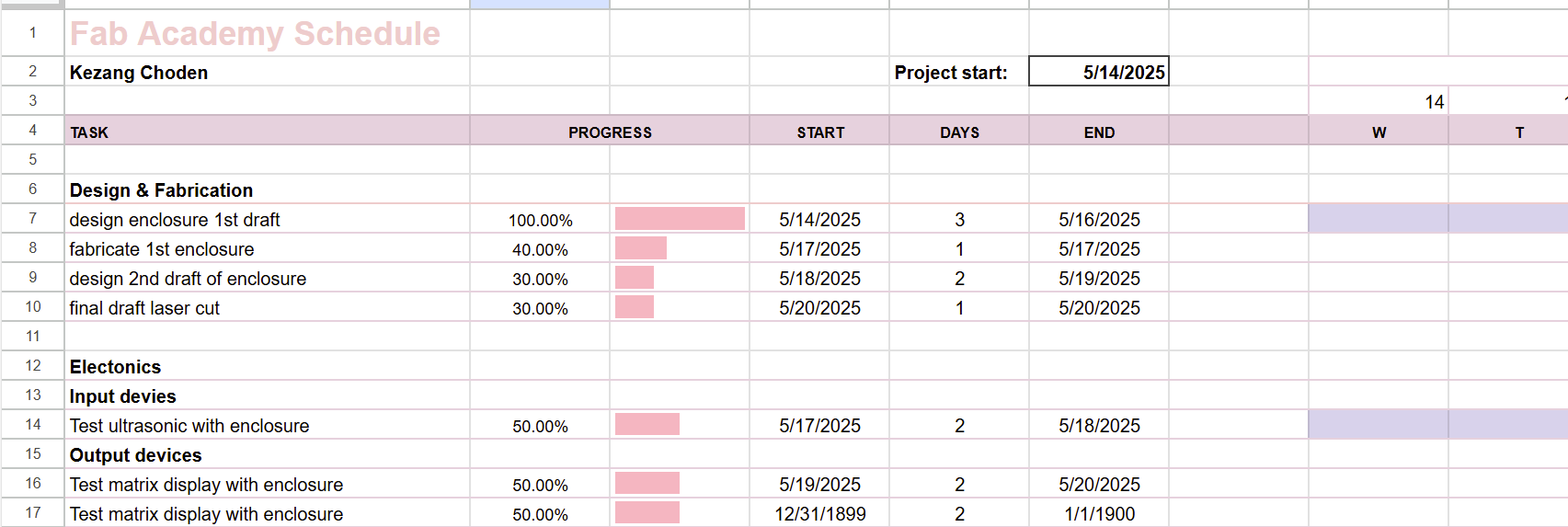Click progress bar for design enclosure 1st draft
The image size is (1568, 527).
pos(680,219)
